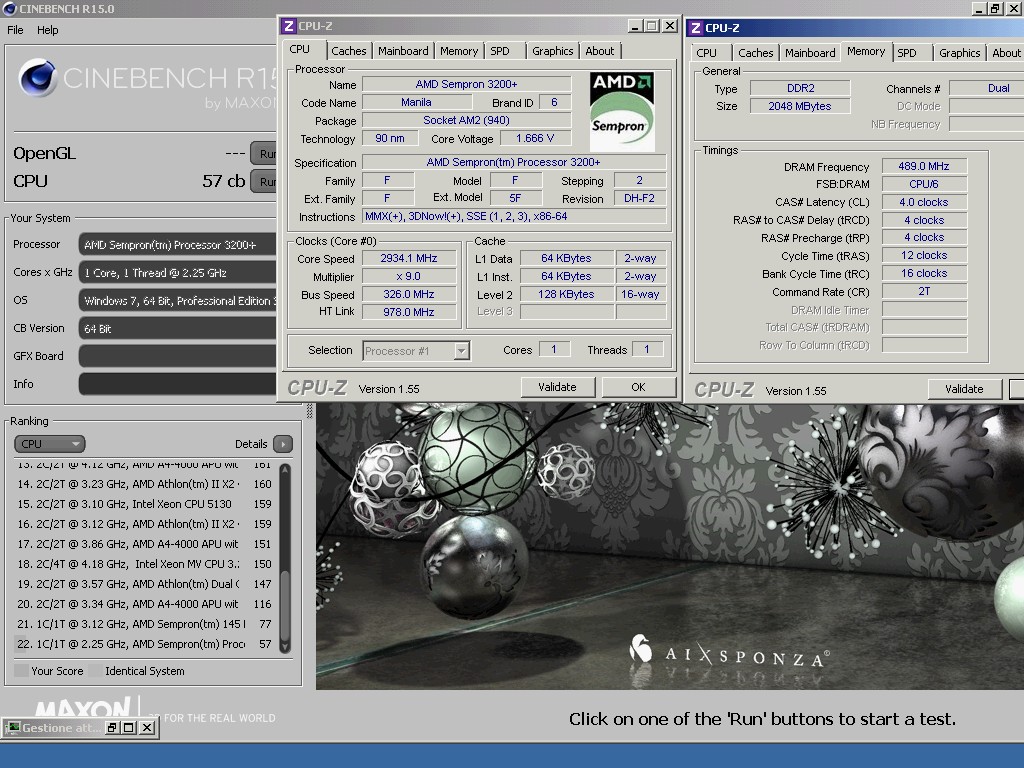Click the CPU-Z title bar icon in first window

point(289,26)
